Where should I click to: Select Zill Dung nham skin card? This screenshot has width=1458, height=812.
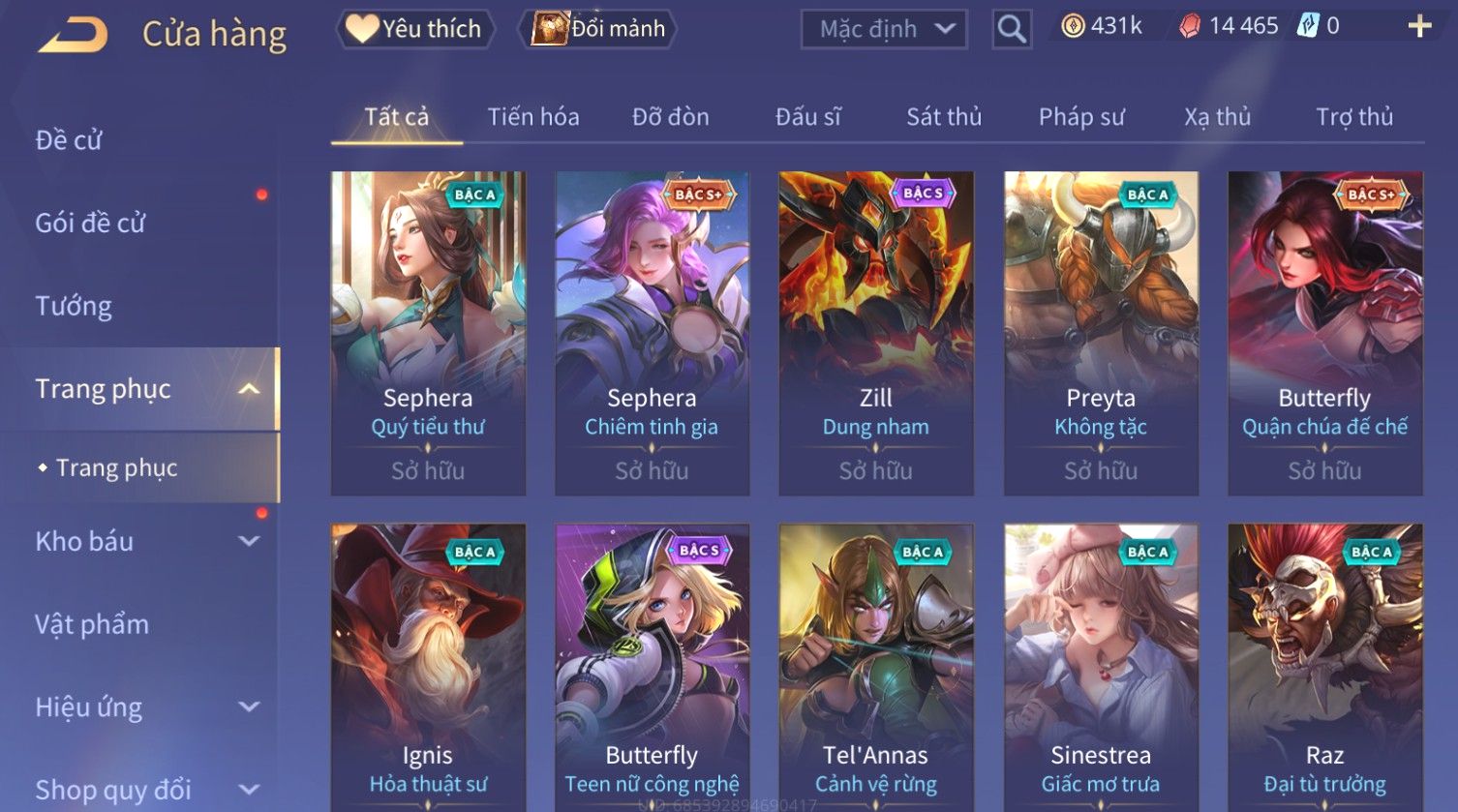click(x=876, y=333)
